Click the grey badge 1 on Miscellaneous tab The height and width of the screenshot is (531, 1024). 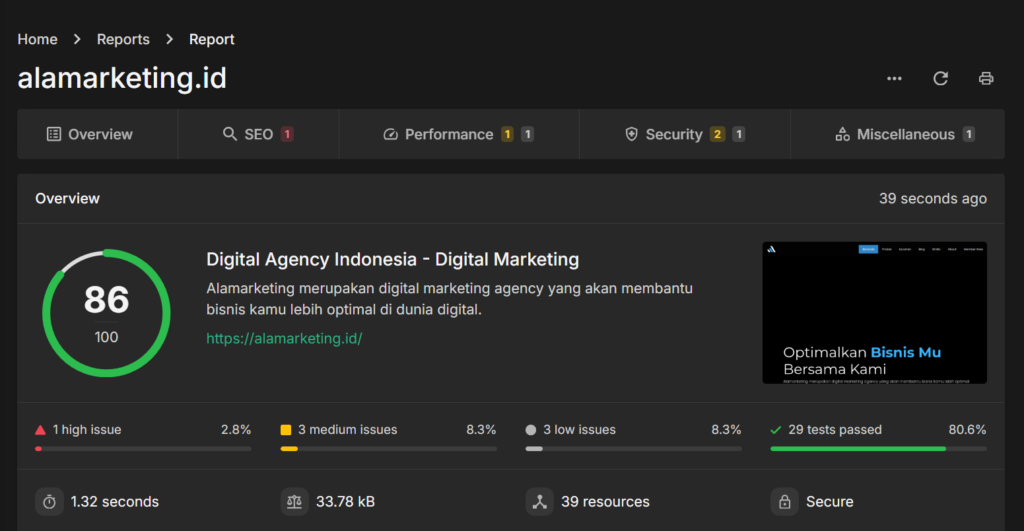tap(968, 134)
